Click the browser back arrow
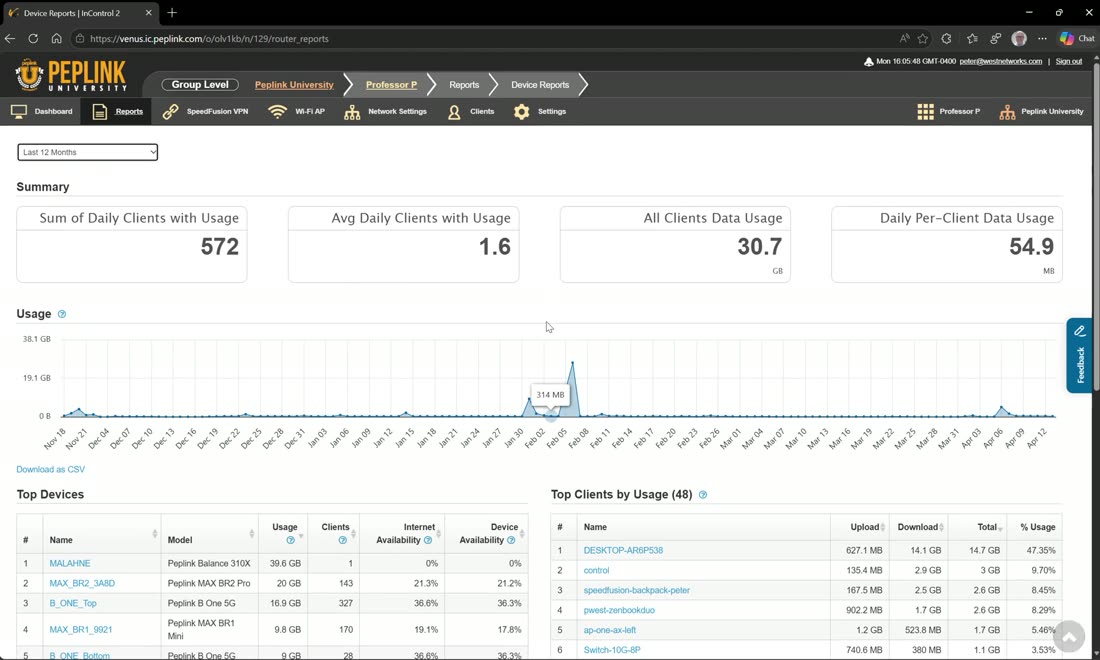The height and width of the screenshot is (660, 1100). point(10,39)
